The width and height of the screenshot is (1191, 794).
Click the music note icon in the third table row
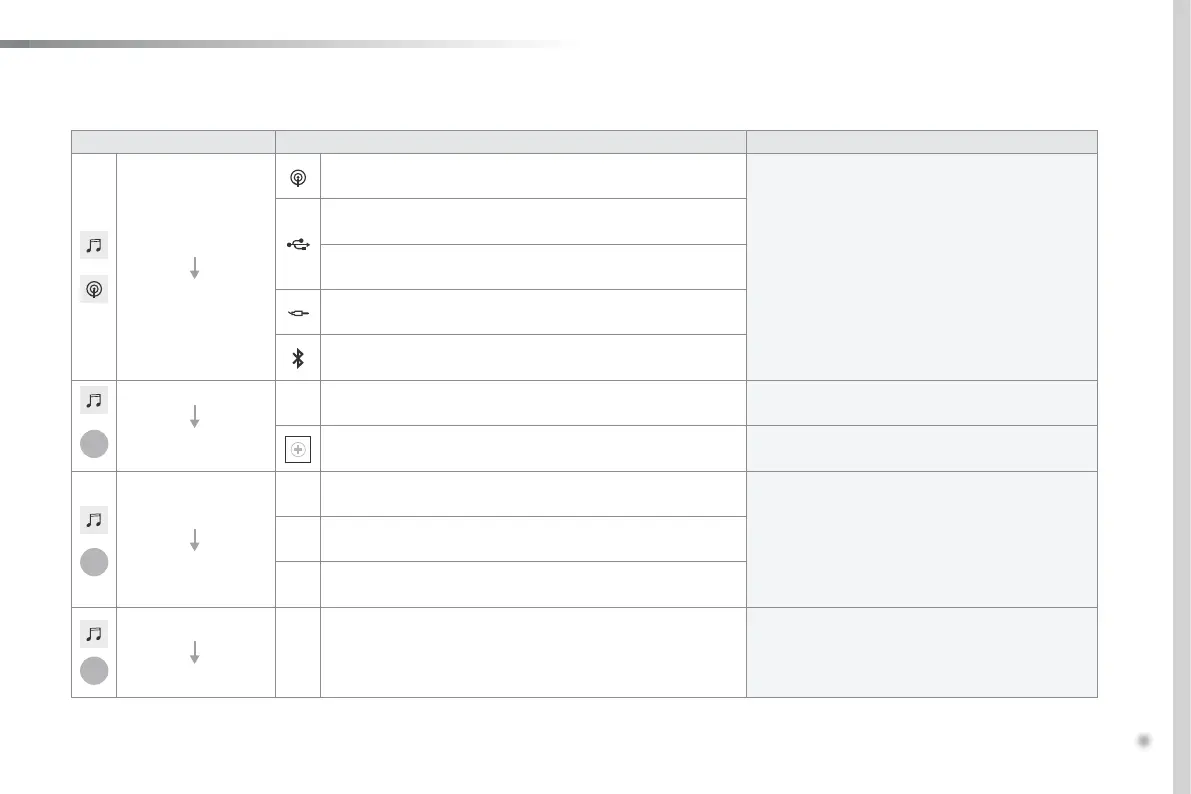click(x=94, y=520)
